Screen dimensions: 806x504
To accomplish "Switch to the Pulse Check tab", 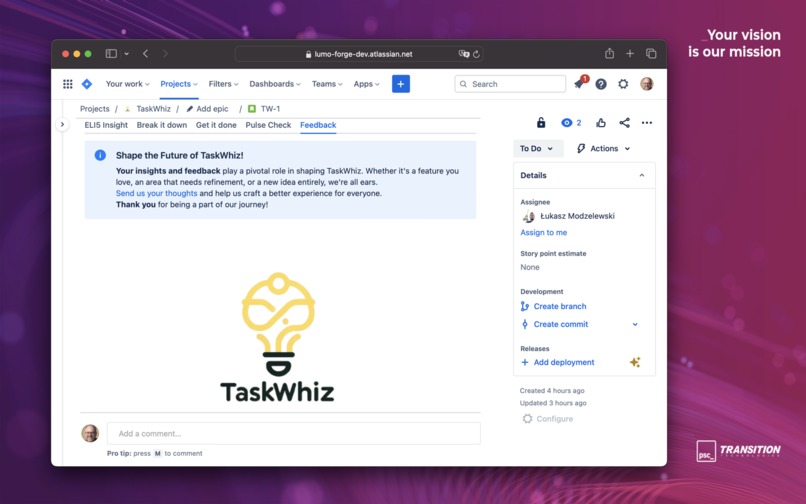I will (268, 125).
